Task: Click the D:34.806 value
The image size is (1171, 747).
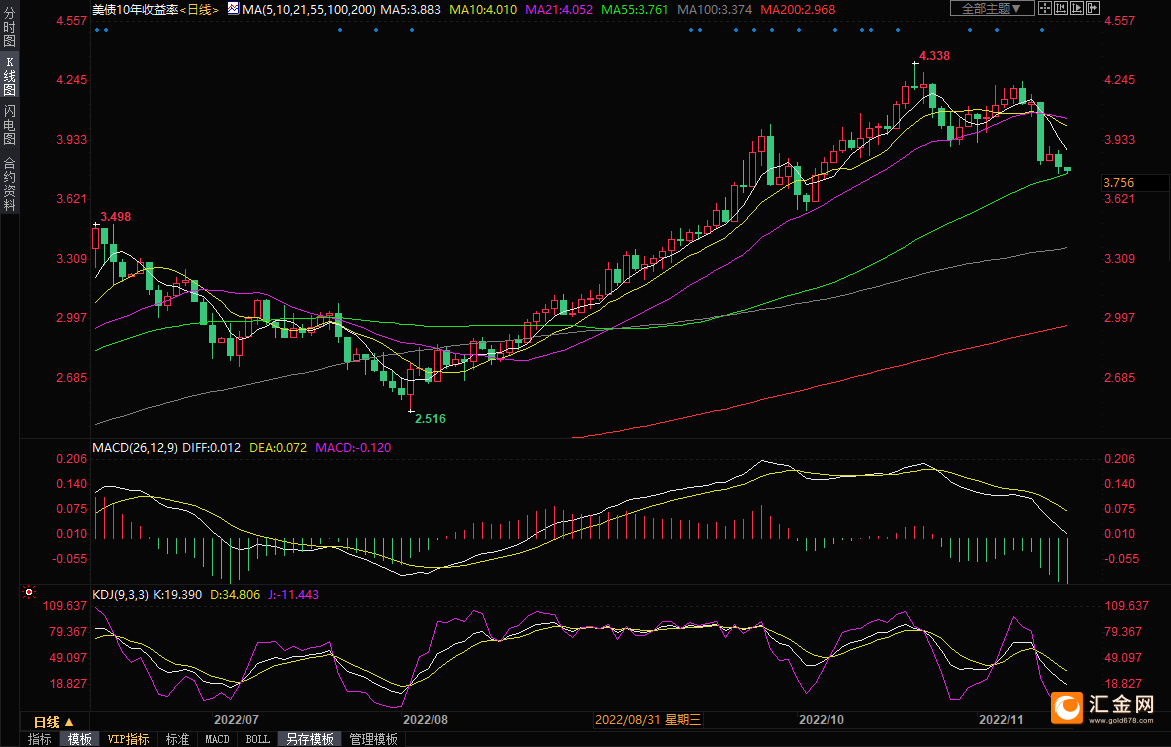Action: pyautogui.click(x=235, y=595)
